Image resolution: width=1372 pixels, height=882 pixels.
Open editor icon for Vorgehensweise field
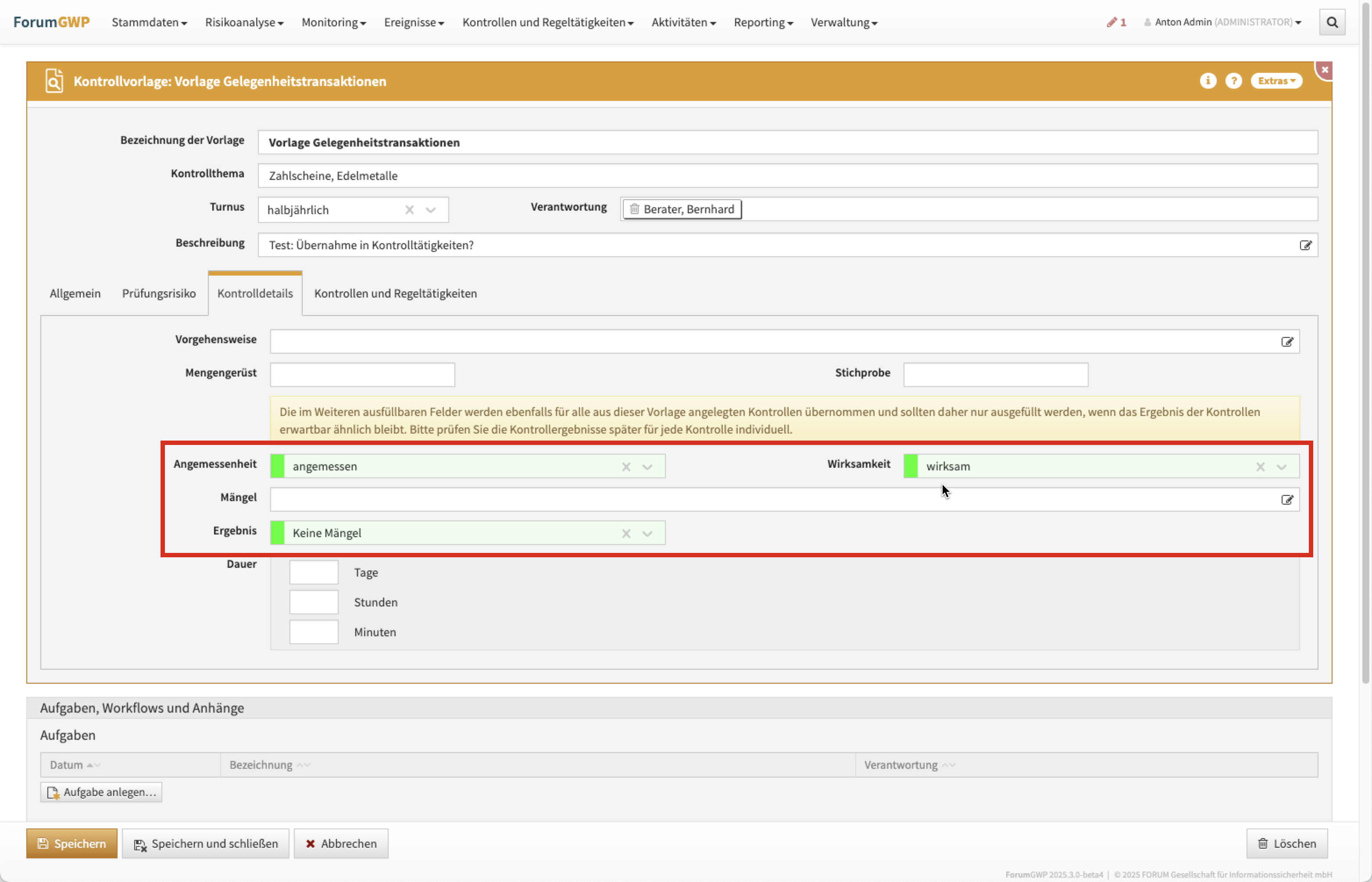click(1287, 342)
